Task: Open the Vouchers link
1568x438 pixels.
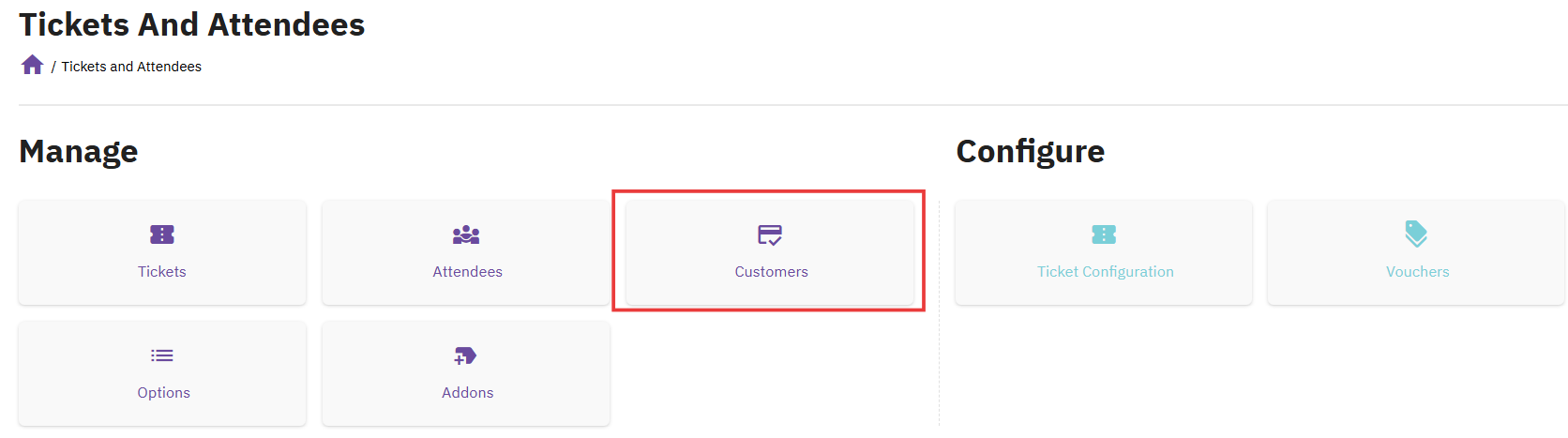Action: pos(1417,272)
